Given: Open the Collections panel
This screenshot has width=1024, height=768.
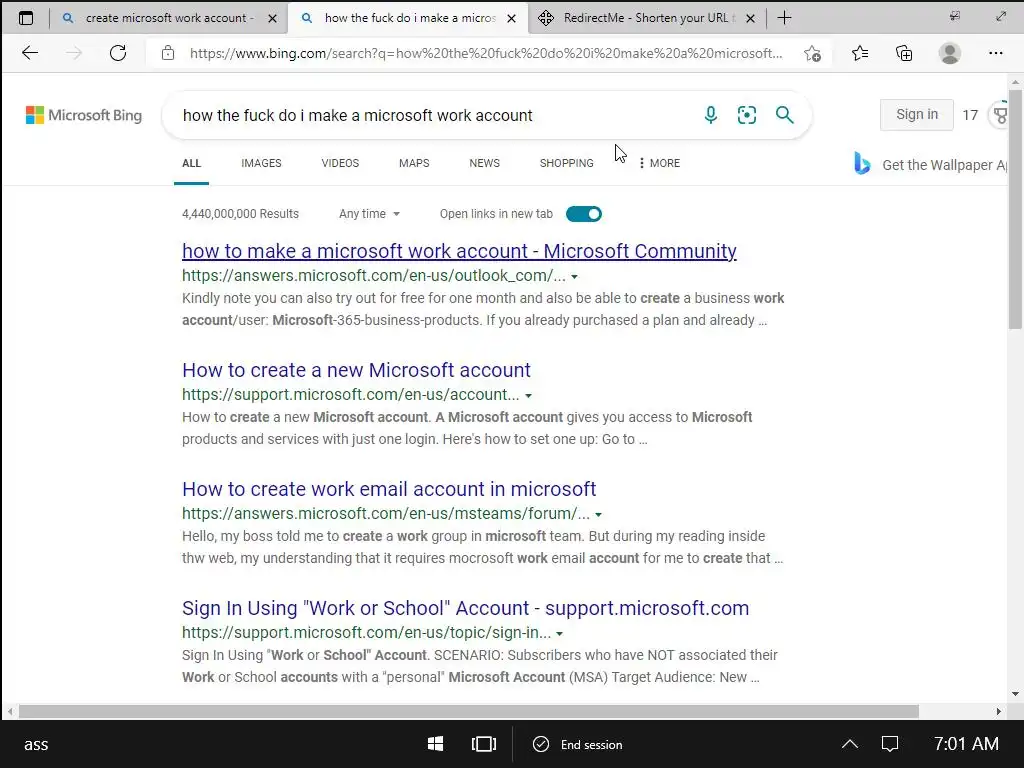Looking at the screenshot, I should click(904, 53).
